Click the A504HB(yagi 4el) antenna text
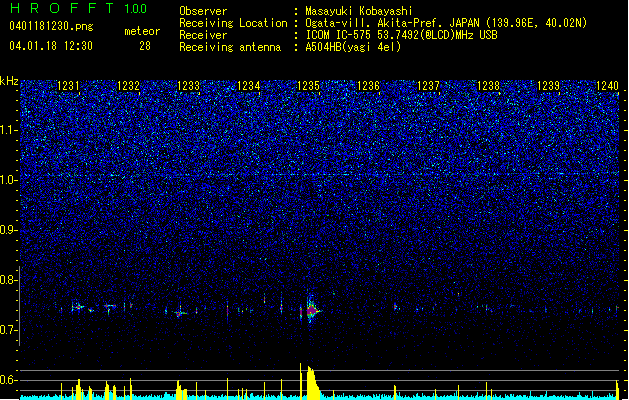Screen dimensions: 629x400 click(353, 47)
